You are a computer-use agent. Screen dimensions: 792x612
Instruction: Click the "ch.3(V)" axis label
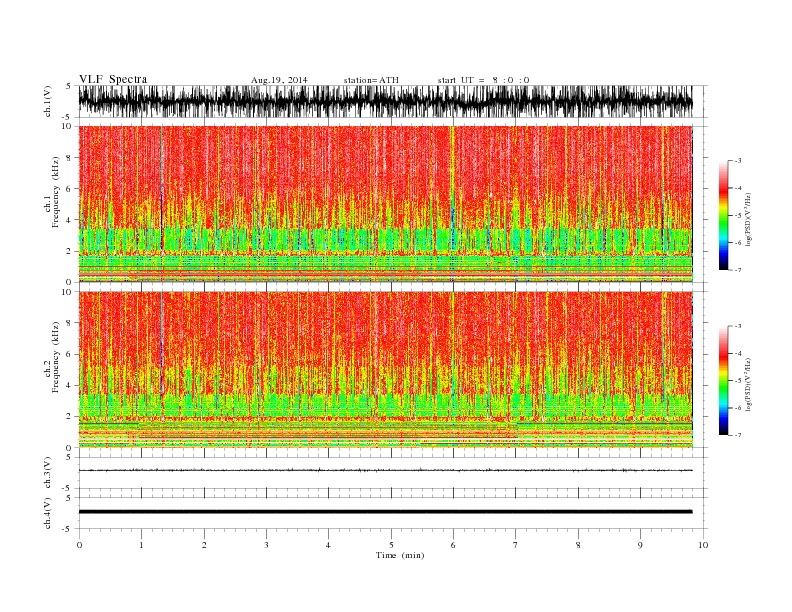click(48, 473)
